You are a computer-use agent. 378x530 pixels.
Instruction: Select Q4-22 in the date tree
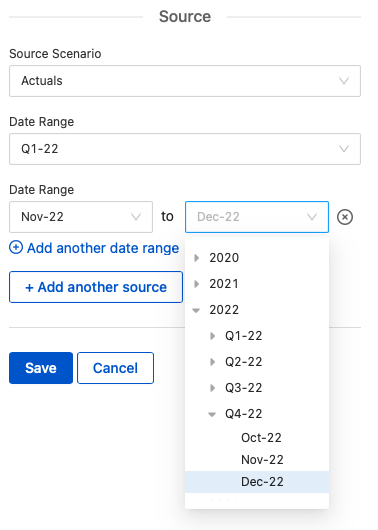click(x=243, y=414)
